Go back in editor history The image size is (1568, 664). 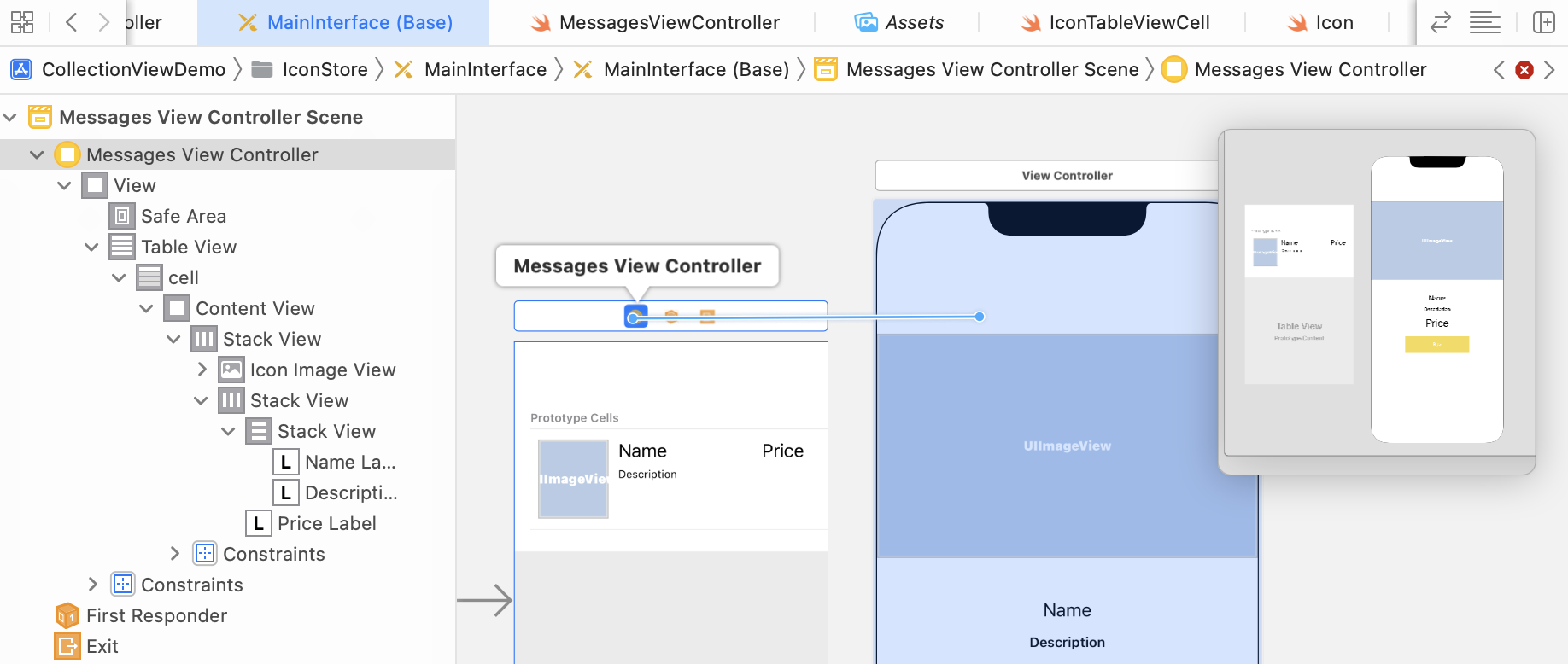point(72,22)
